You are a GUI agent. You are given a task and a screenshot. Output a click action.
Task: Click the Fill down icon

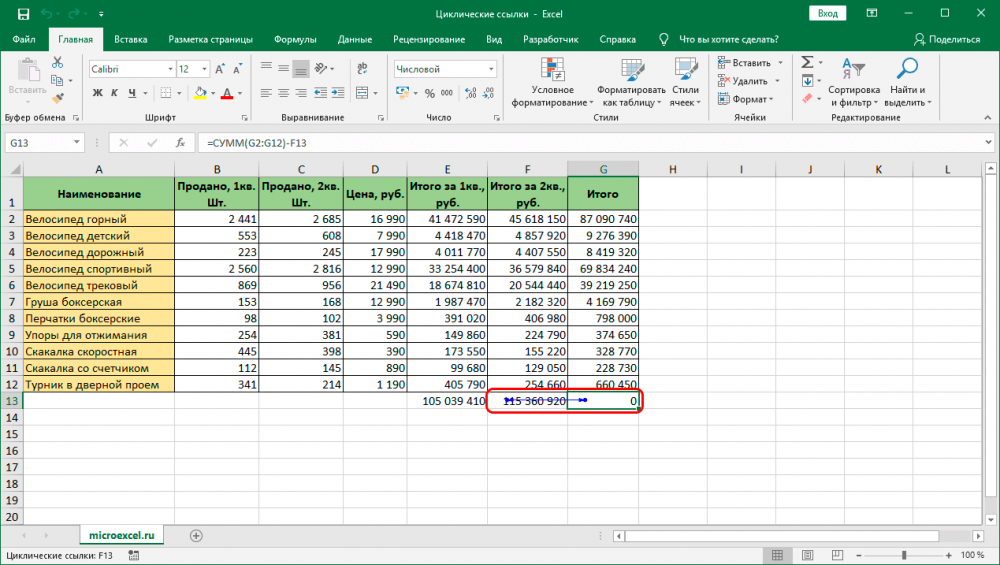click(807, 80)
